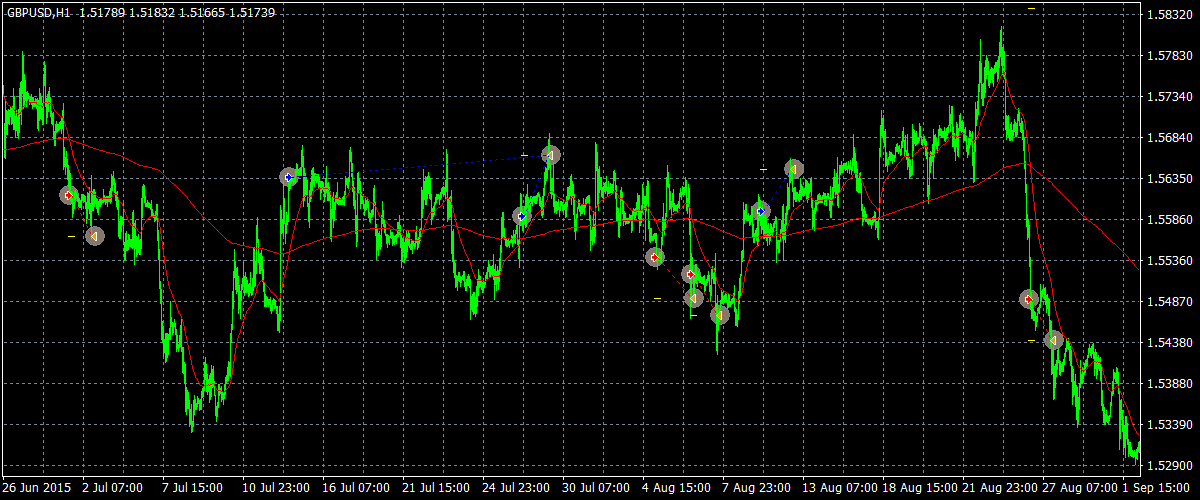1200x500 pixels.
Task: Click the second August sell marker near 1.55200
Action: pyautogui.click(x=690, y=273)
